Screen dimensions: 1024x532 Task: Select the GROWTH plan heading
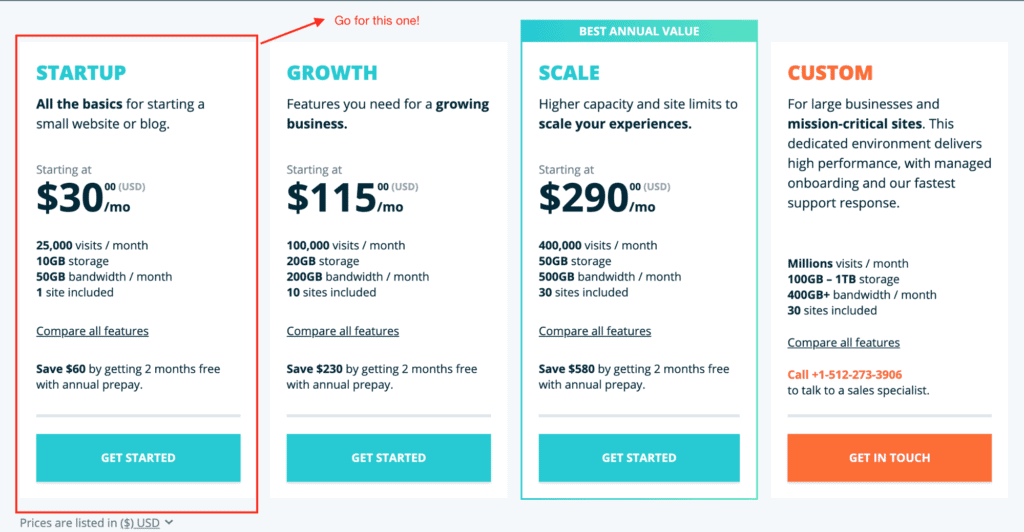coord(332,72)
